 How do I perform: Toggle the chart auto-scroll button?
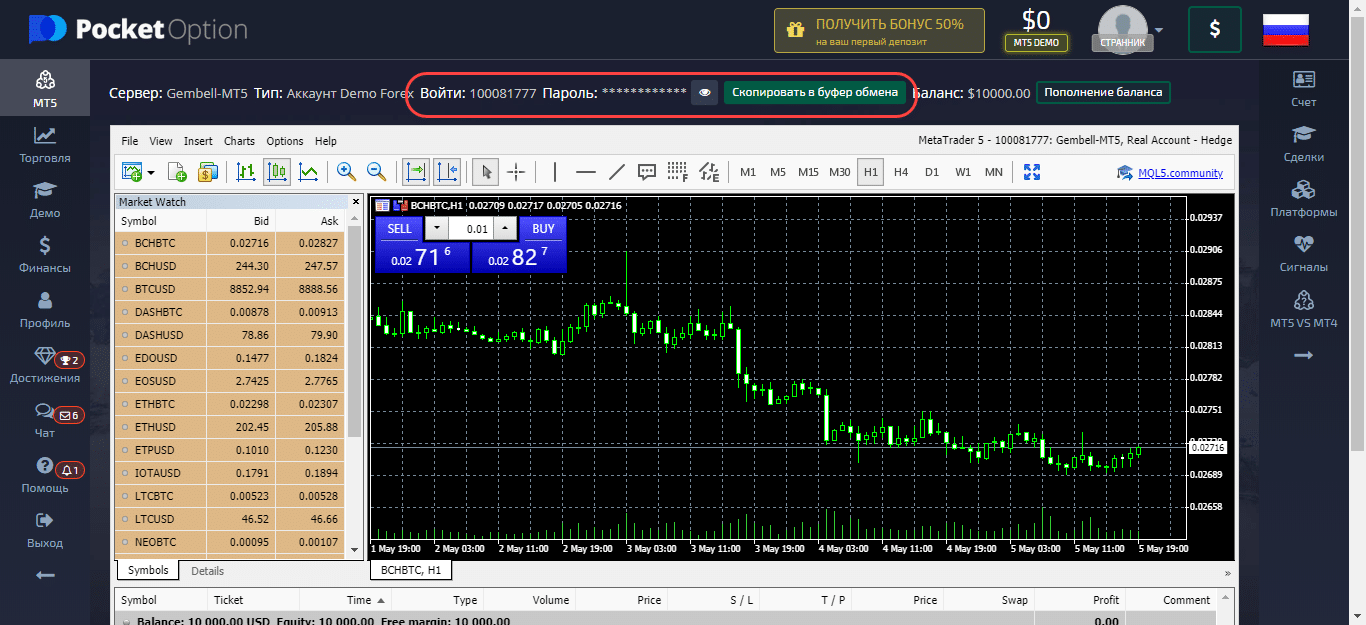coord(415,172)
